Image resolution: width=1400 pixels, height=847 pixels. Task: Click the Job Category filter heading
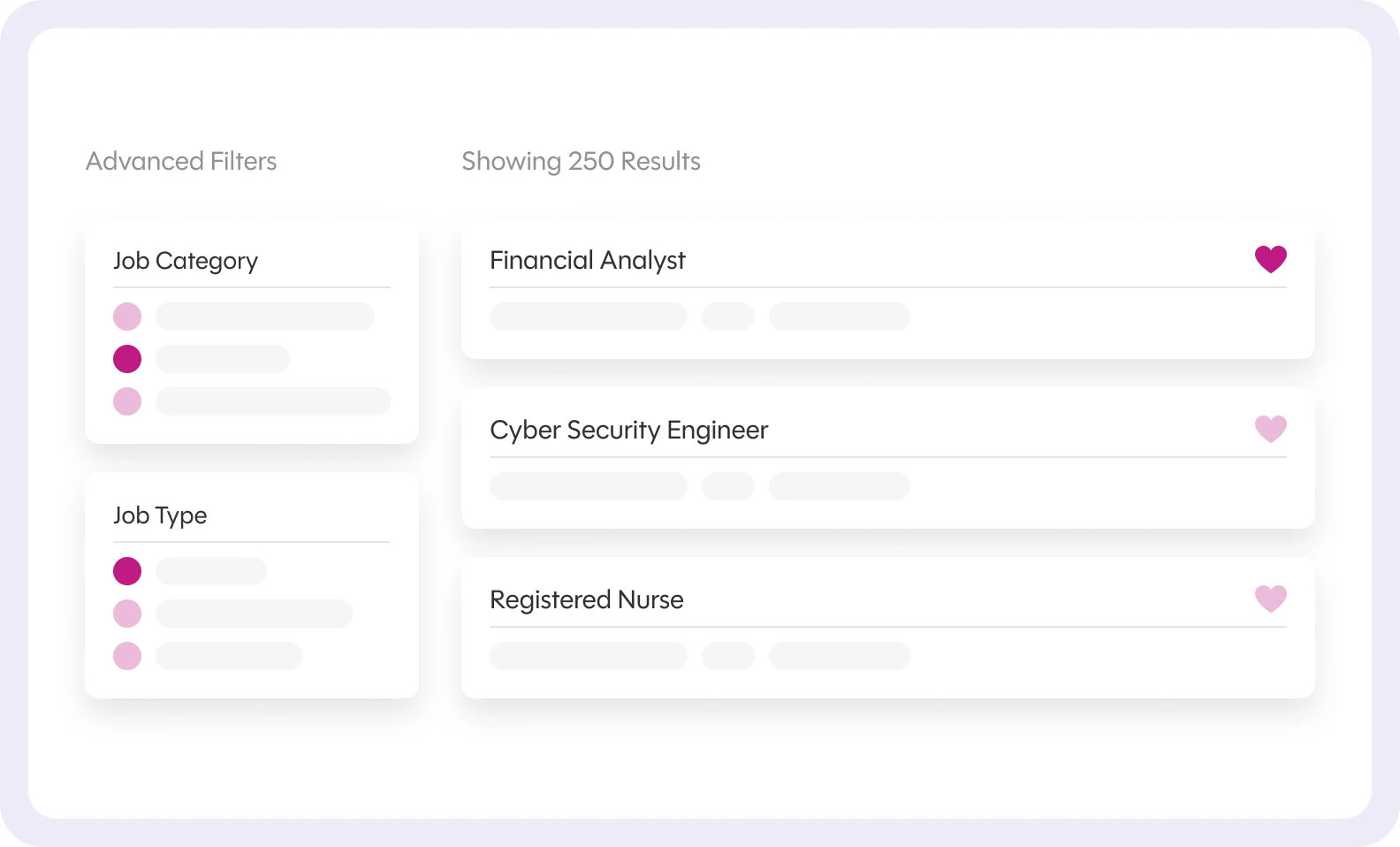coord(186,262)
